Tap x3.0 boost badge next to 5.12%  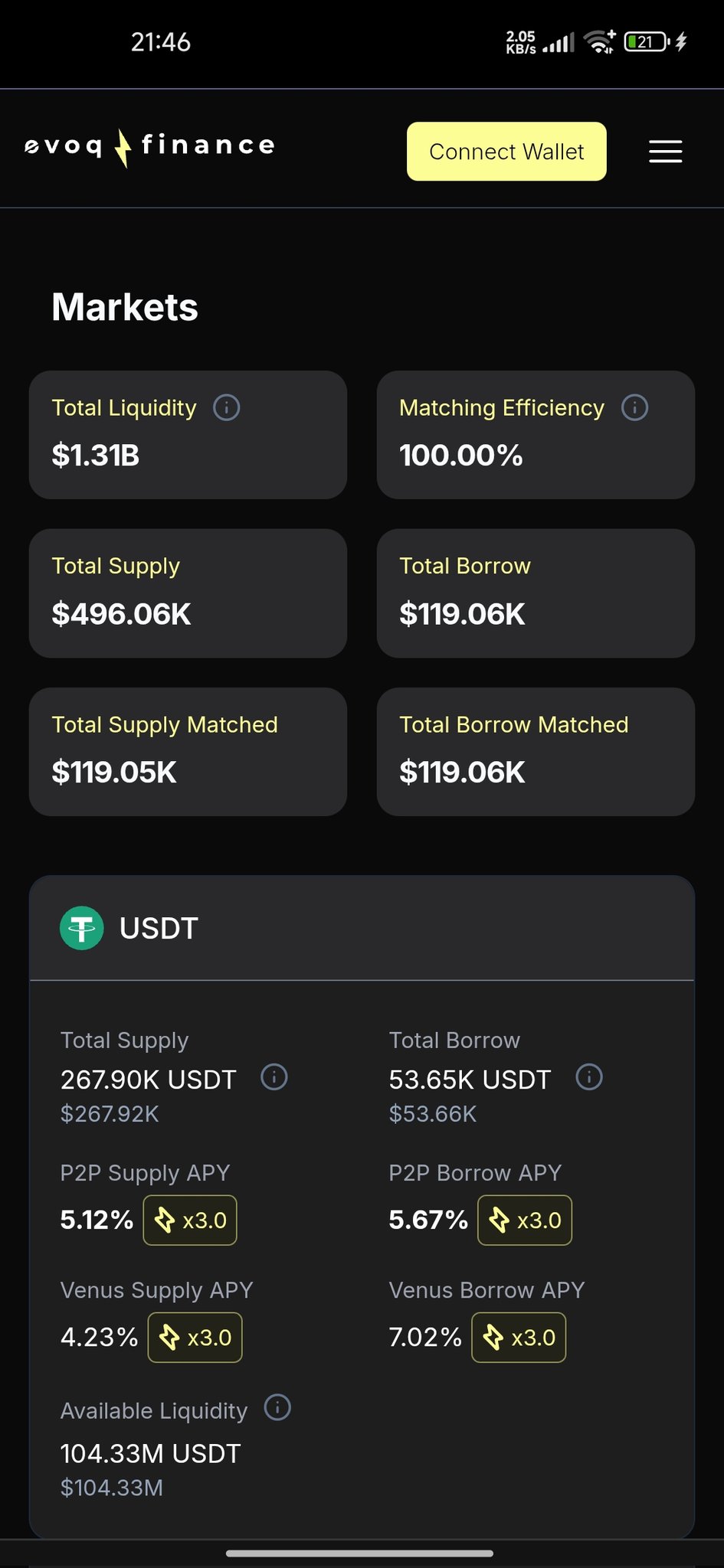point(190,1220)
